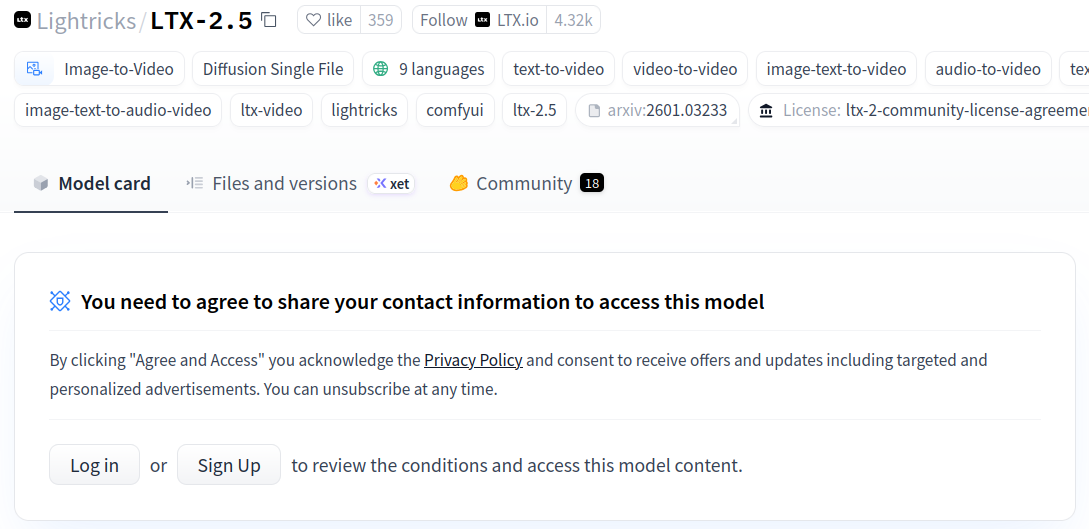Viewport: 1089px width, 529px height.
Task: Open the 4.32k followers count
Action: [x=573, y=20]
